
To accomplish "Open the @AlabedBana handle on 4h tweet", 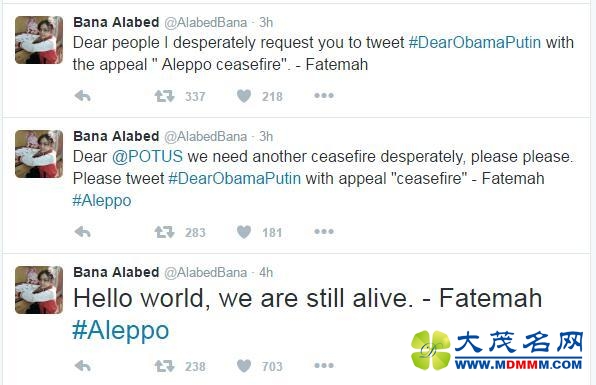I will coord(206,272).
